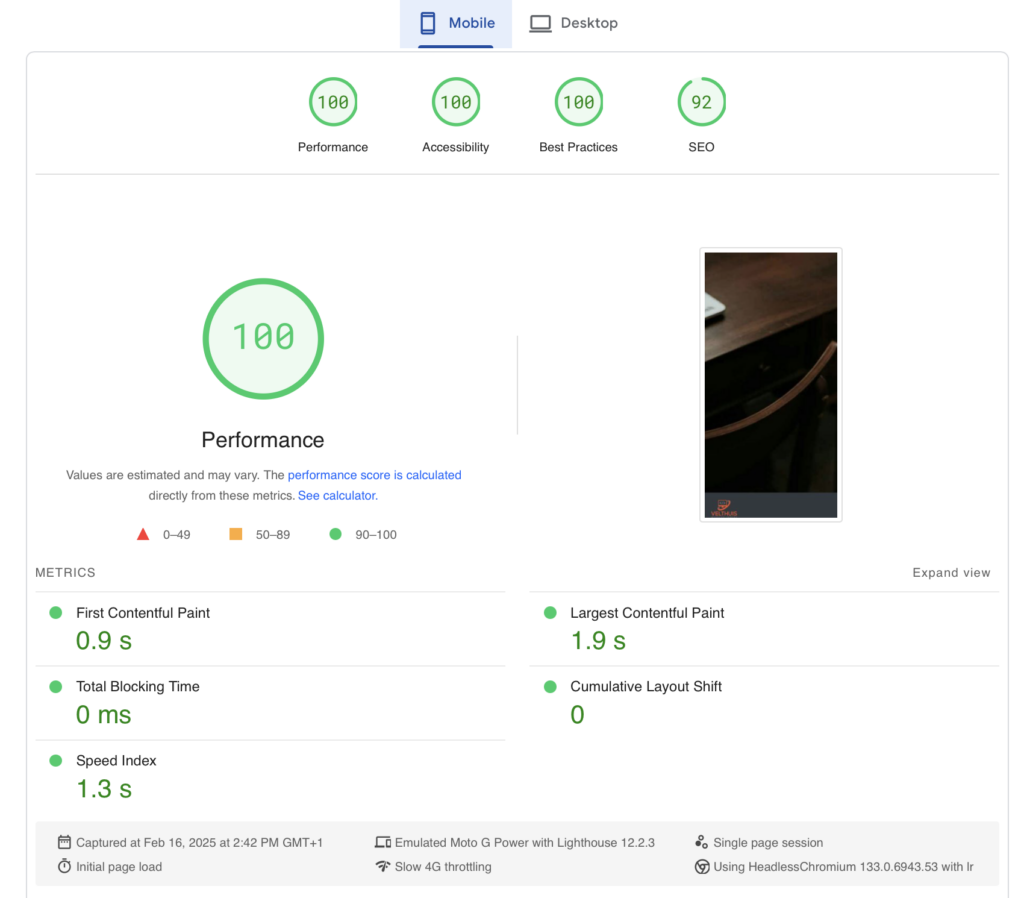Click the Cumulative Layout Shift label
Screen dimensions: 1024x898
point(646,686)
